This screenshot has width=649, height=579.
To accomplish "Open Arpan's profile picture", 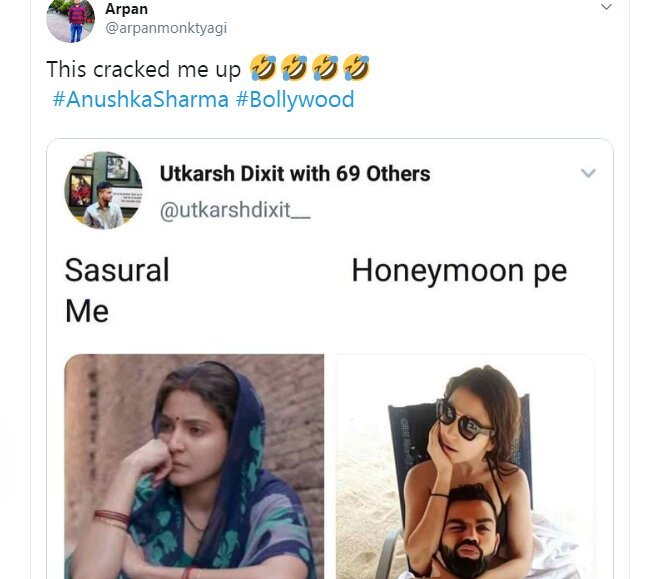I will pyautogui.click(x=70, y=19).
